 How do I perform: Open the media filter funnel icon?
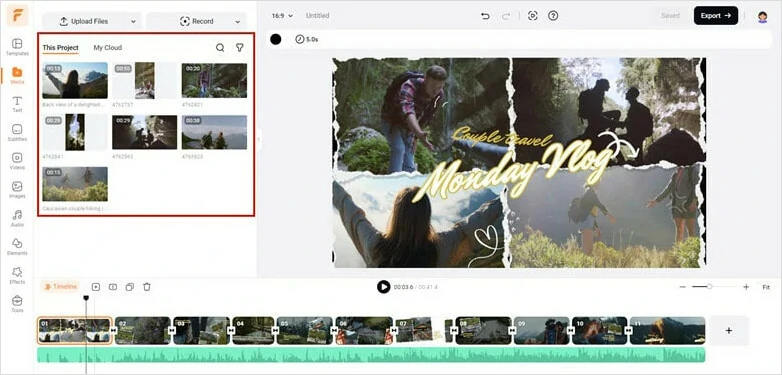coord(240,47)
